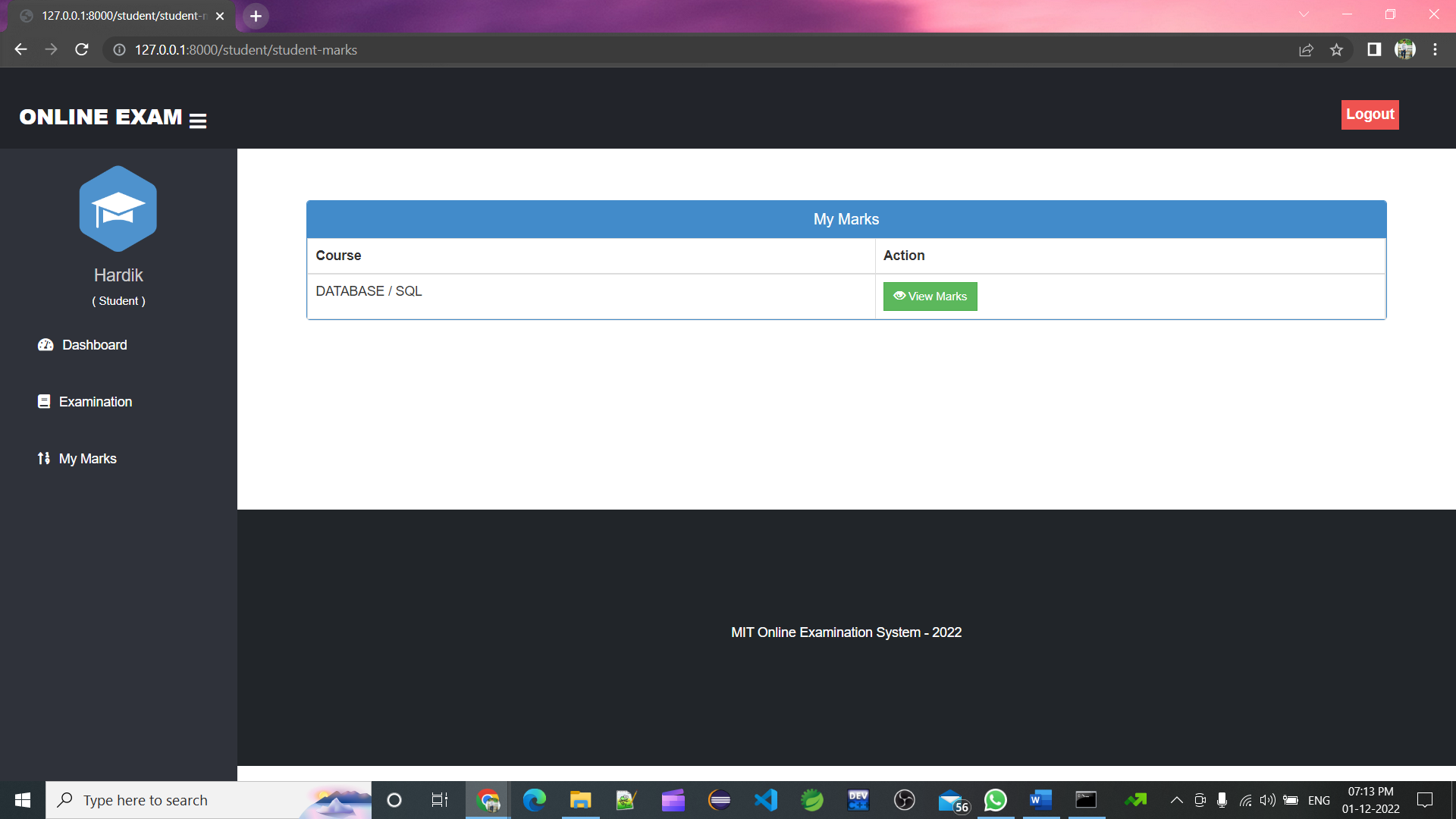Open the browser side panel
Image resolution: width=1456 pixels, height=819 pixels.
point(1374,49)
